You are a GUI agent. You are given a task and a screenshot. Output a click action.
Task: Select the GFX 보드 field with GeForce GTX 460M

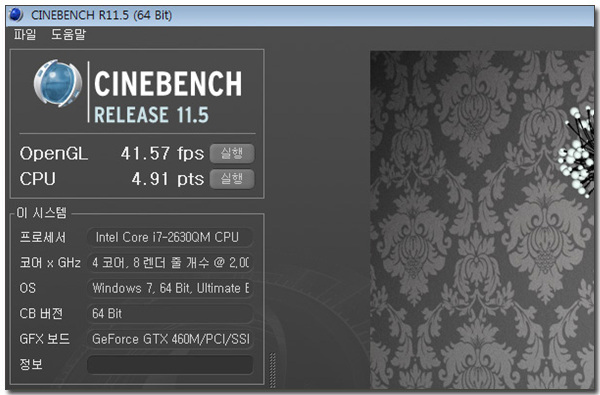click(x=170, y=339)
